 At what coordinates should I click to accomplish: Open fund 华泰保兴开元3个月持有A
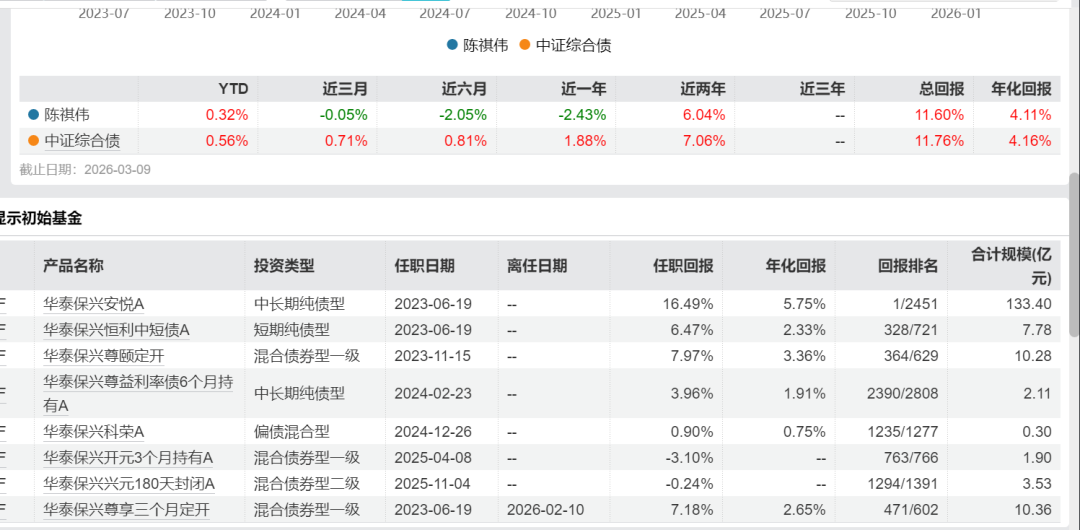point(128,458)
